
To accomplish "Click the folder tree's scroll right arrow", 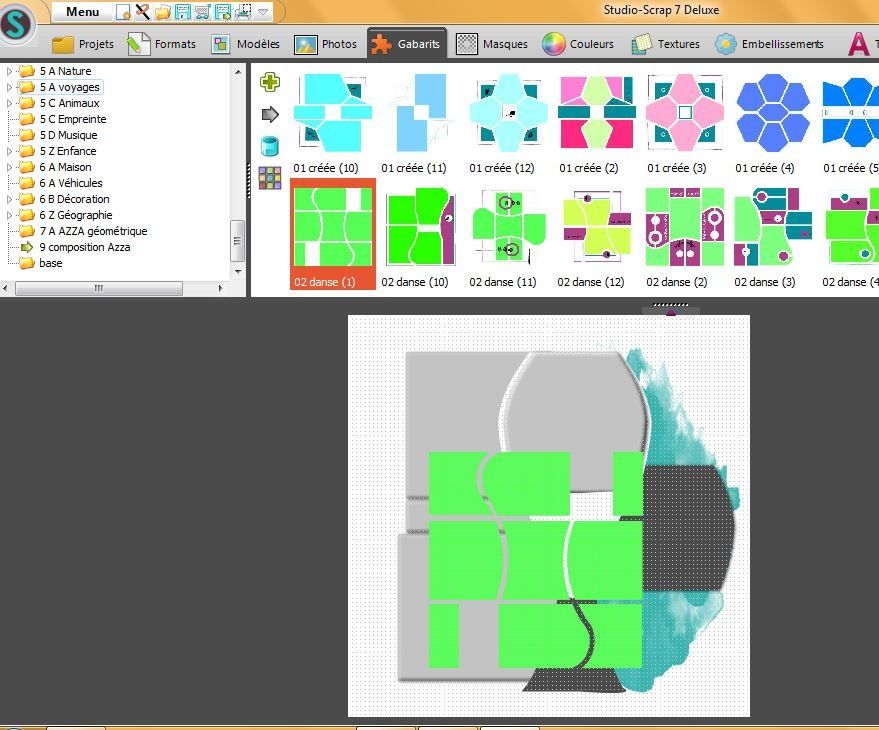I will pos(220,288).
